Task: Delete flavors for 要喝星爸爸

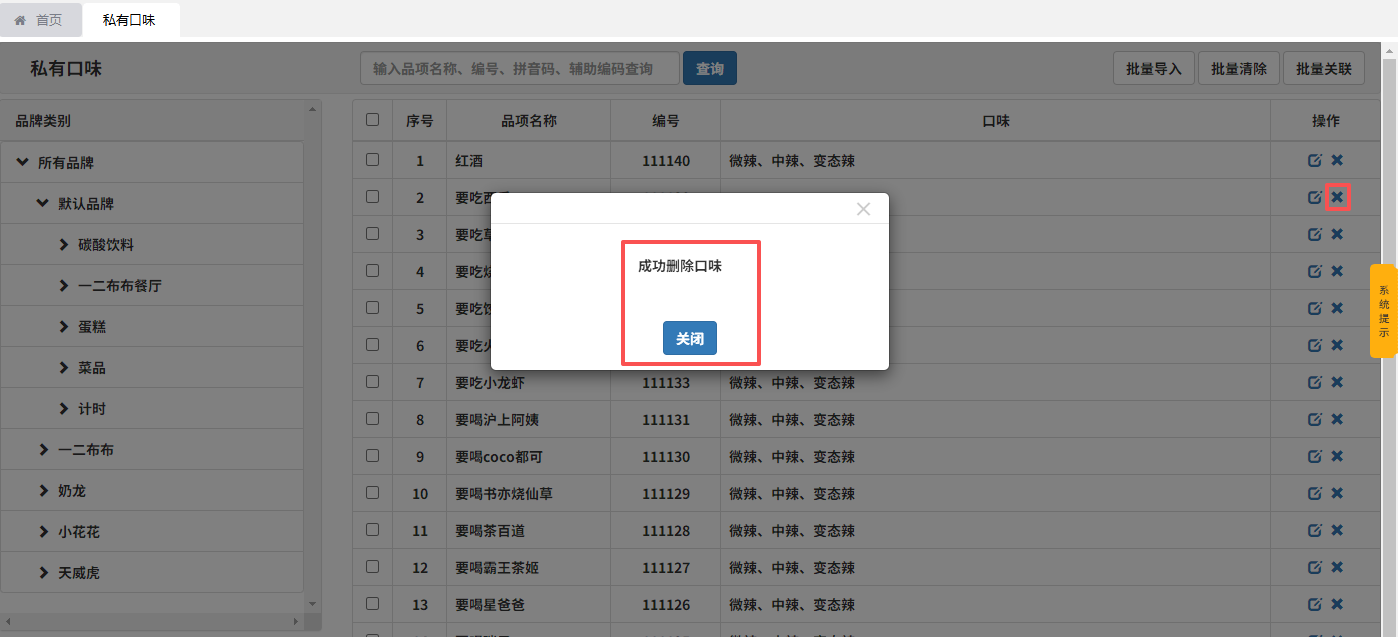Action: pos(1337,604)
